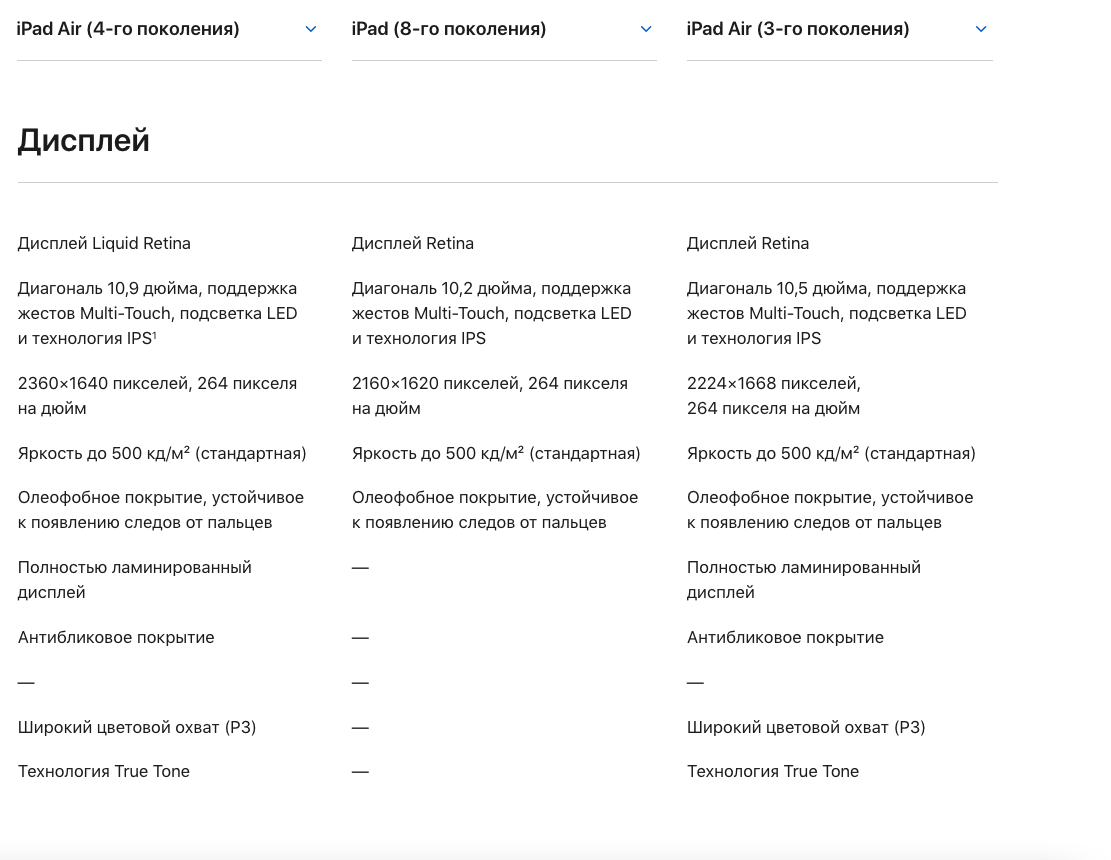Click the 2360×1640 пикселей resolution text
The height and width of the screenshot is (860, 1111).
coord(157,396)
